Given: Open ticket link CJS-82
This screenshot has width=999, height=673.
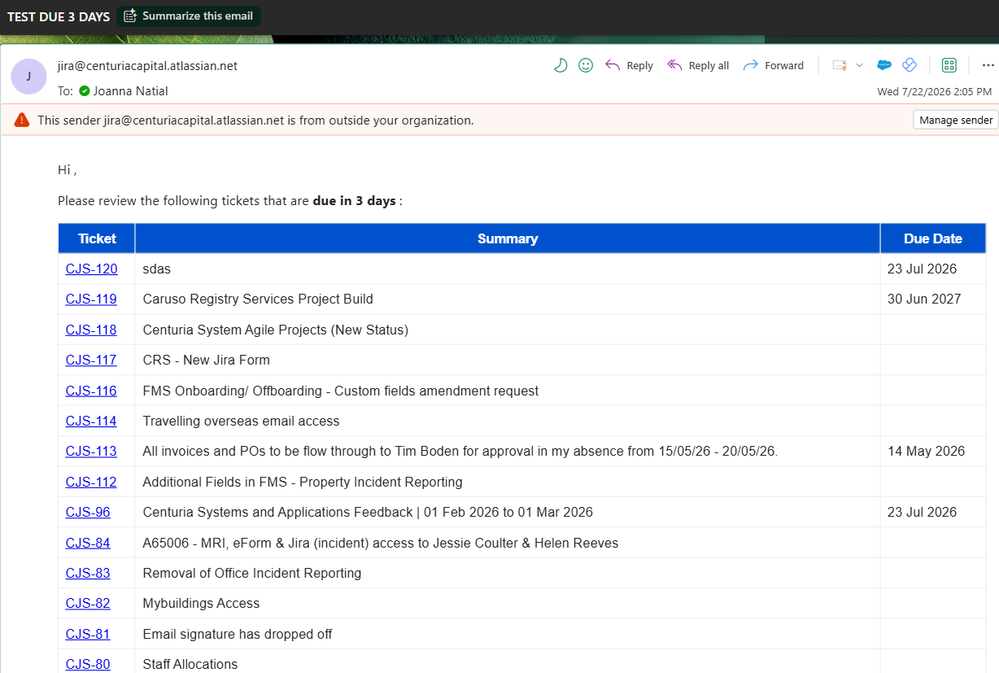Looking at the screenshot, I should 88,604.
